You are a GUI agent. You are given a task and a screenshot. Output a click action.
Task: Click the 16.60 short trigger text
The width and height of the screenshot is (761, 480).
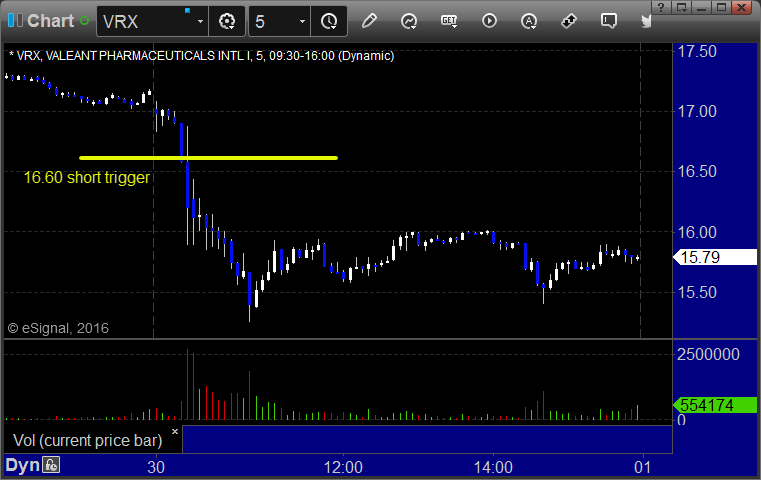tap(86, 178)
